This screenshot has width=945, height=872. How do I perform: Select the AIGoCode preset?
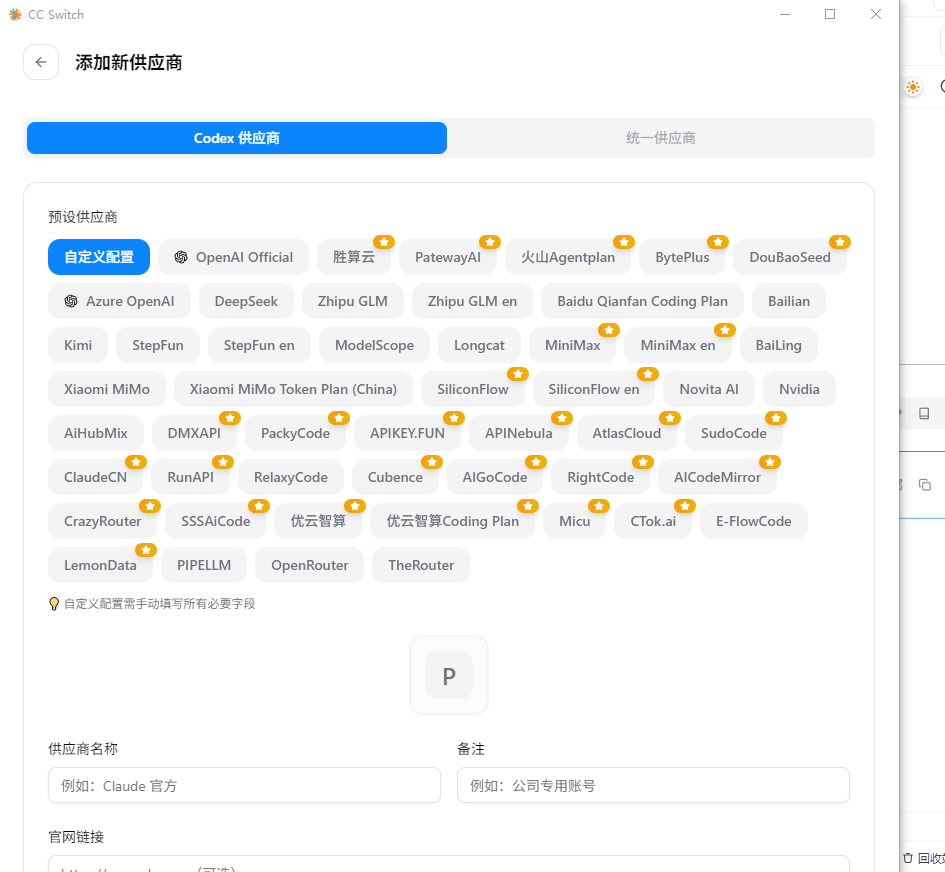pos(495,477)
